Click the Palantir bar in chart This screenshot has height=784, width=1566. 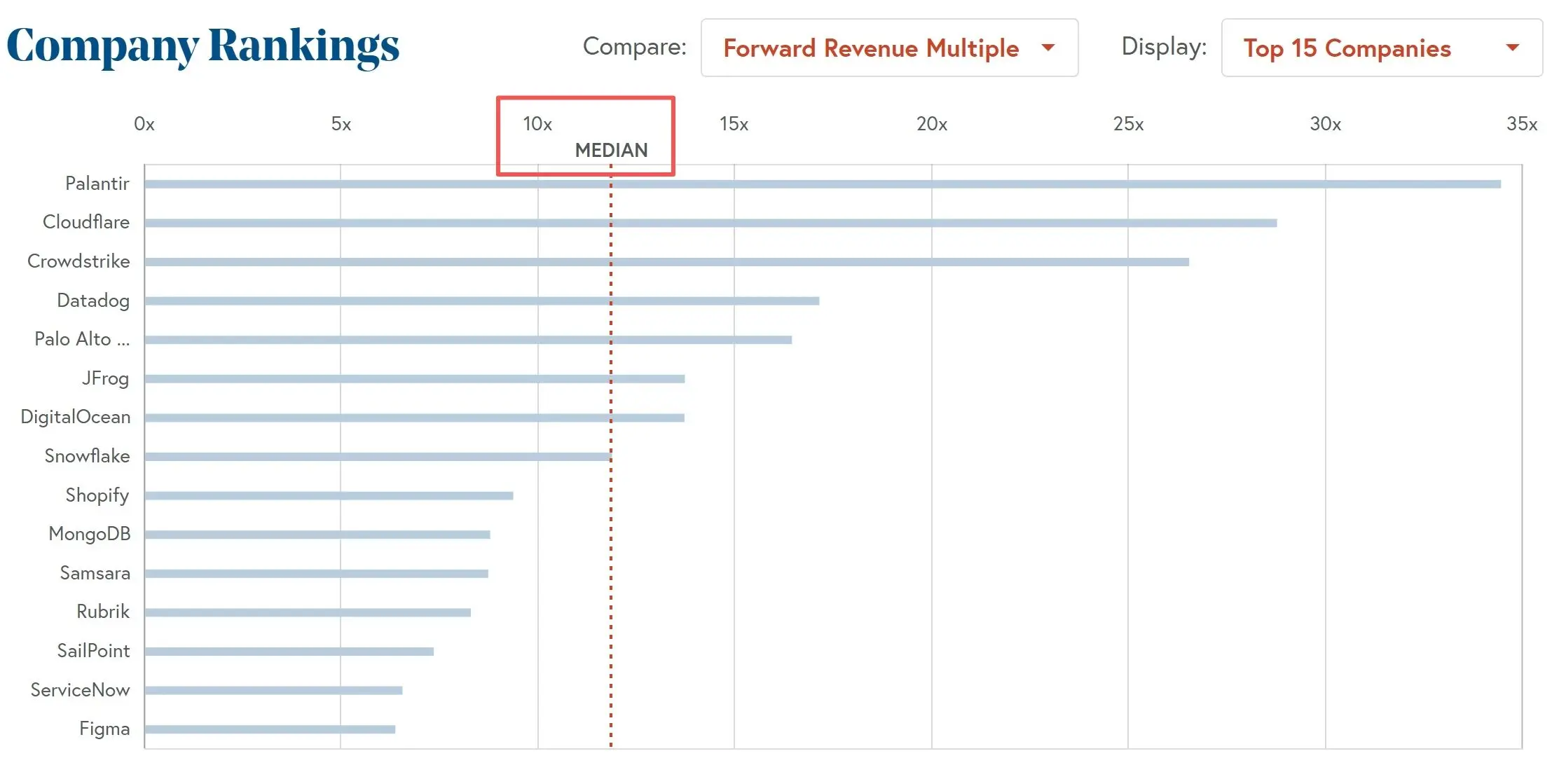823,184
